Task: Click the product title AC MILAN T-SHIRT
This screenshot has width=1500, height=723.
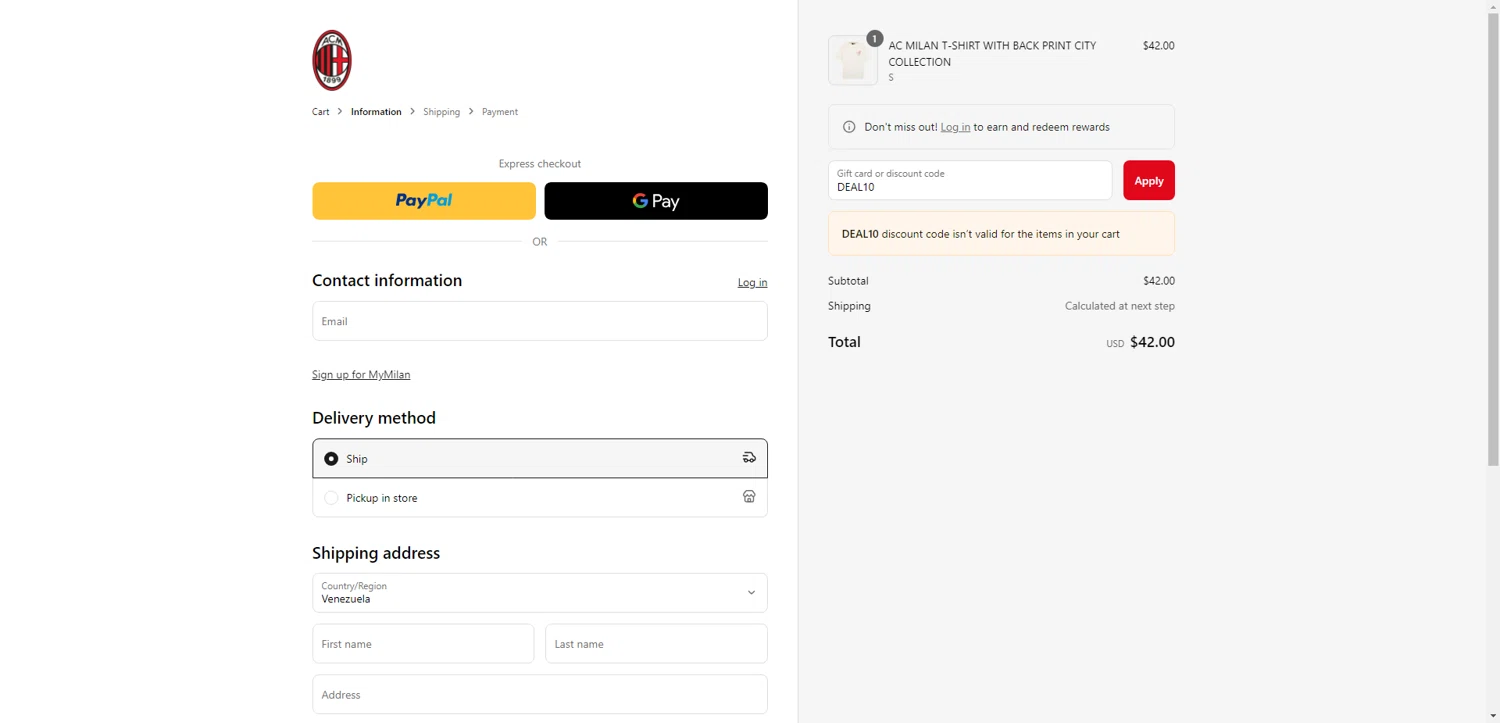Action: 992,54
